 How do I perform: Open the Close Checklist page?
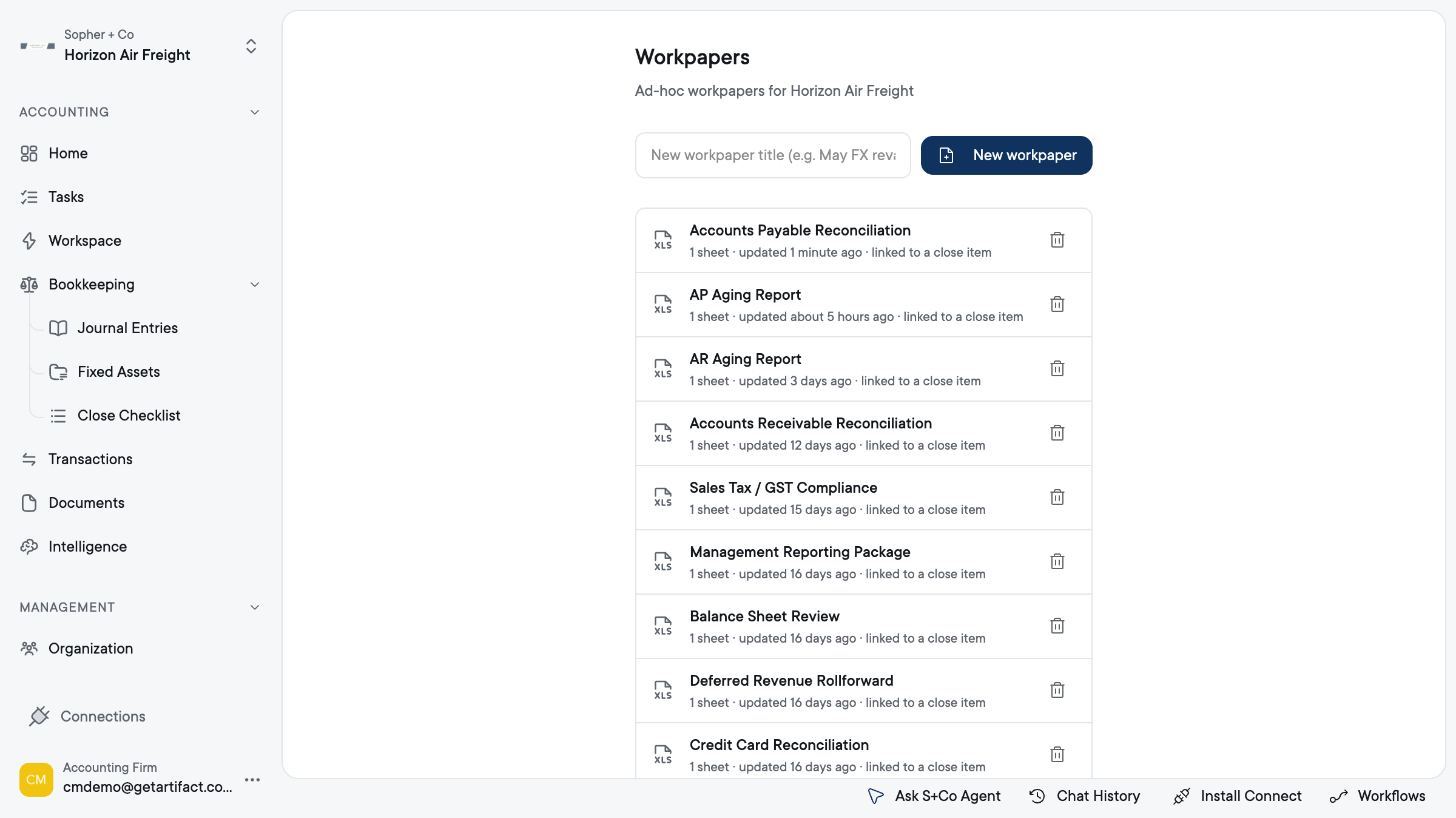click(129, 416)
